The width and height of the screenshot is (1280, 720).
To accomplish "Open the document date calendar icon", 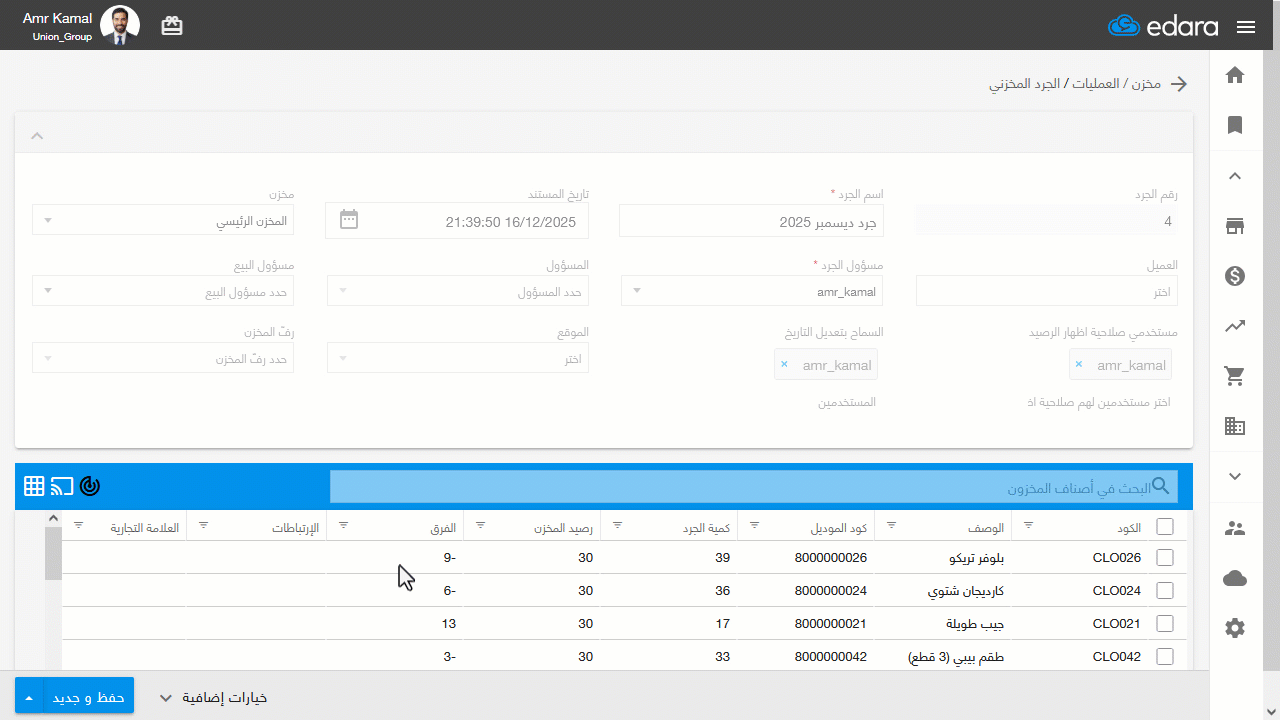I will [x=349, y=219].
